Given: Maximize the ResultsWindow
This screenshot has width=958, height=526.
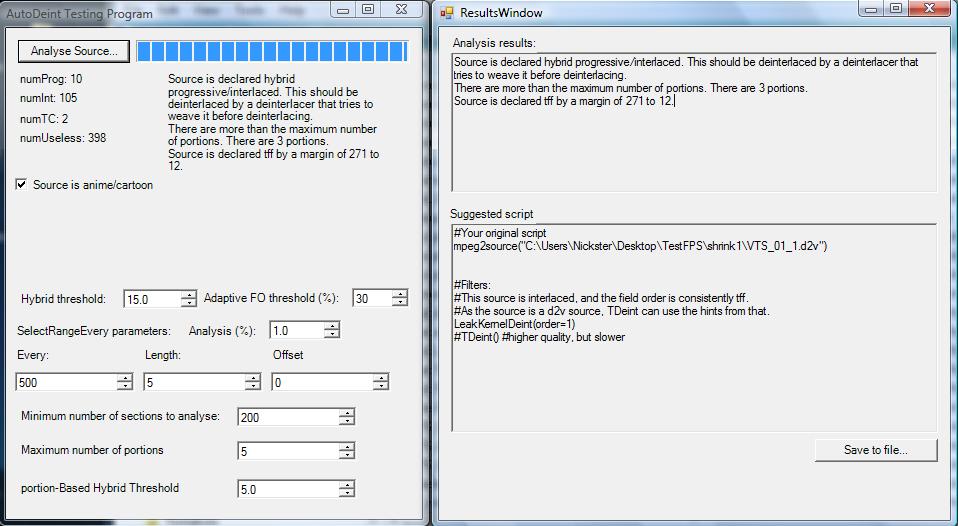Looking at the screenshot, I should [x=896, y=9].
